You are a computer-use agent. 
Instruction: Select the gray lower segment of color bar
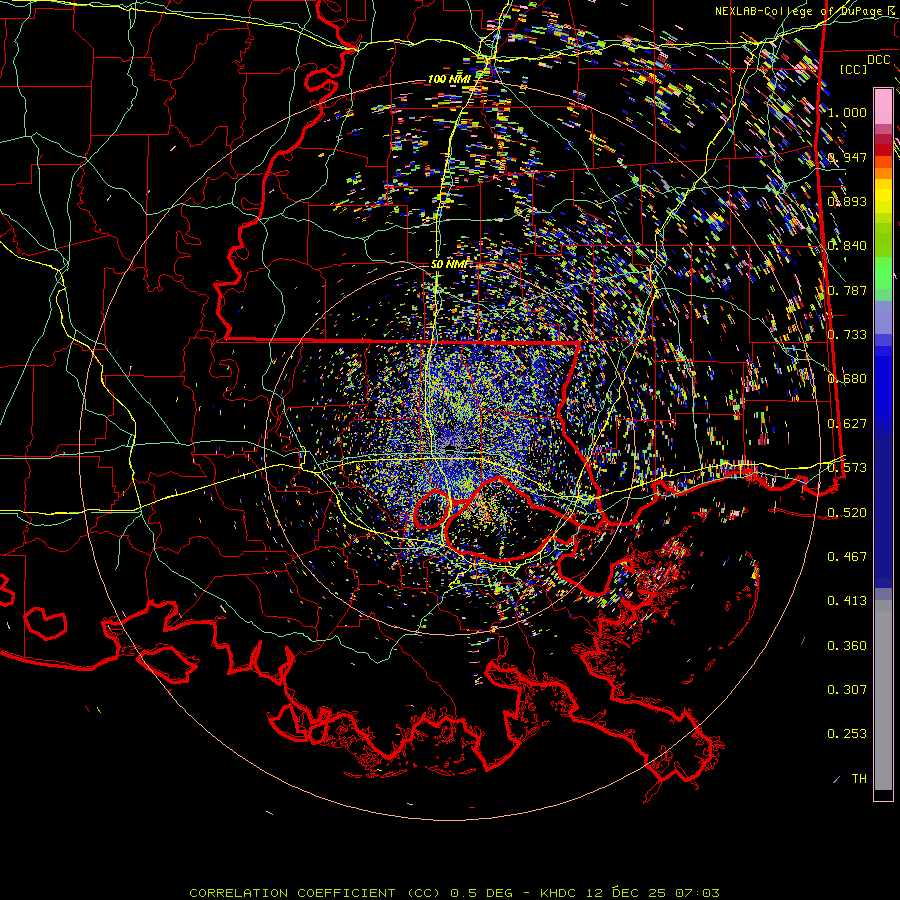point(883,695)
